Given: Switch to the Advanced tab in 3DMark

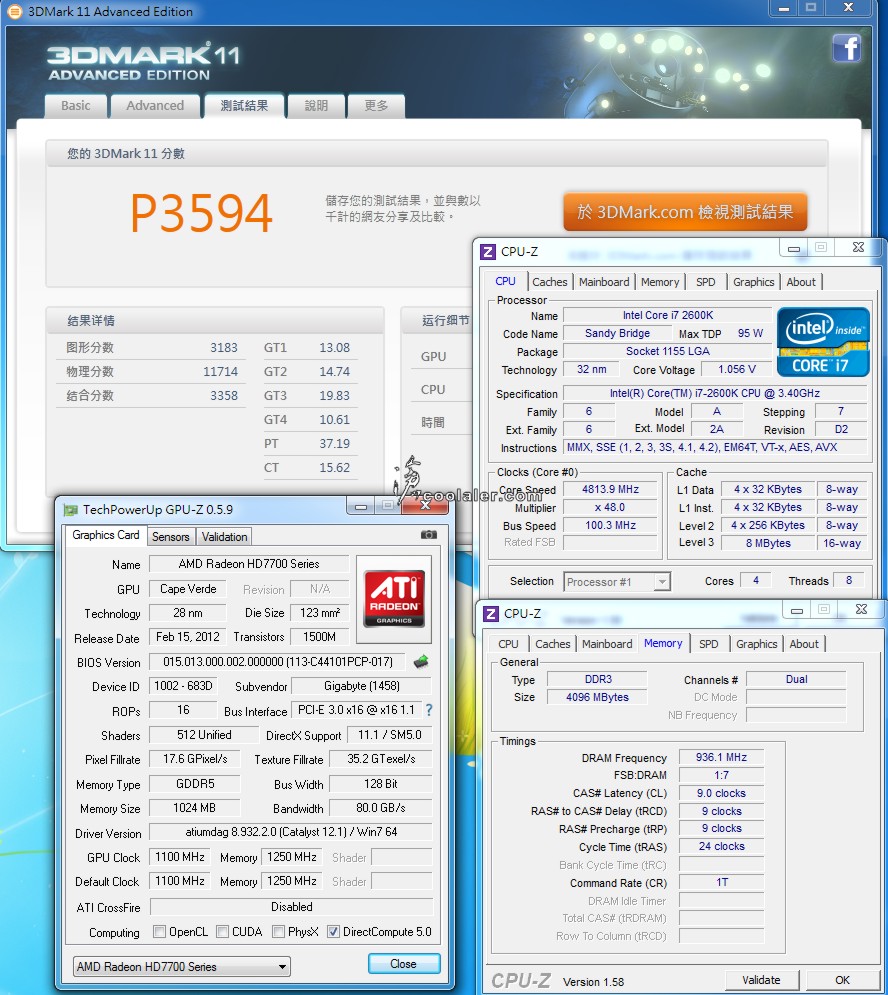Looking at the screenshot, I should (155, 106).
